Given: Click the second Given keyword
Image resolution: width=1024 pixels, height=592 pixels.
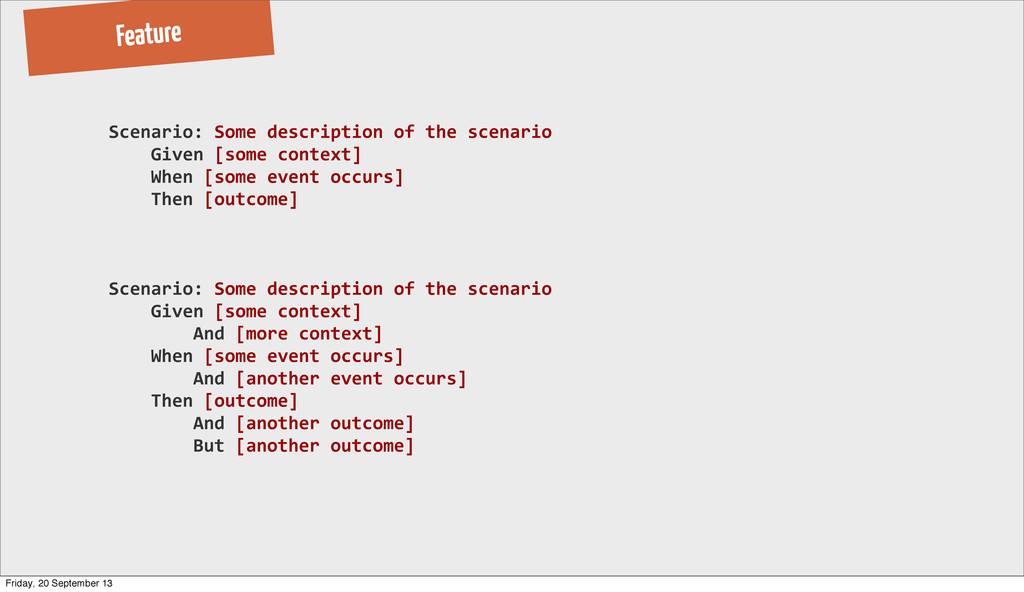Looking at the screenshot, I should 177,312.
